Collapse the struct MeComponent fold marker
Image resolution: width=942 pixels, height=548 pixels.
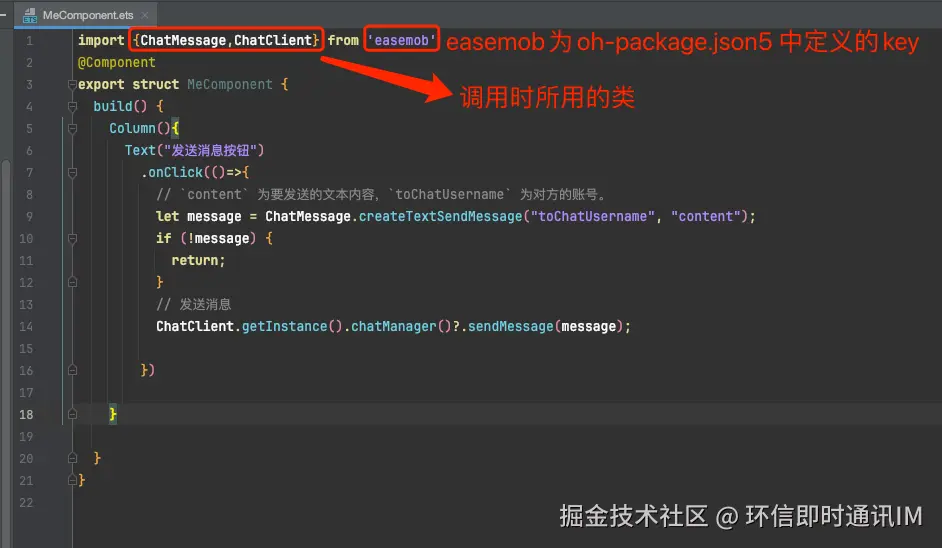[x=72, y=84]
